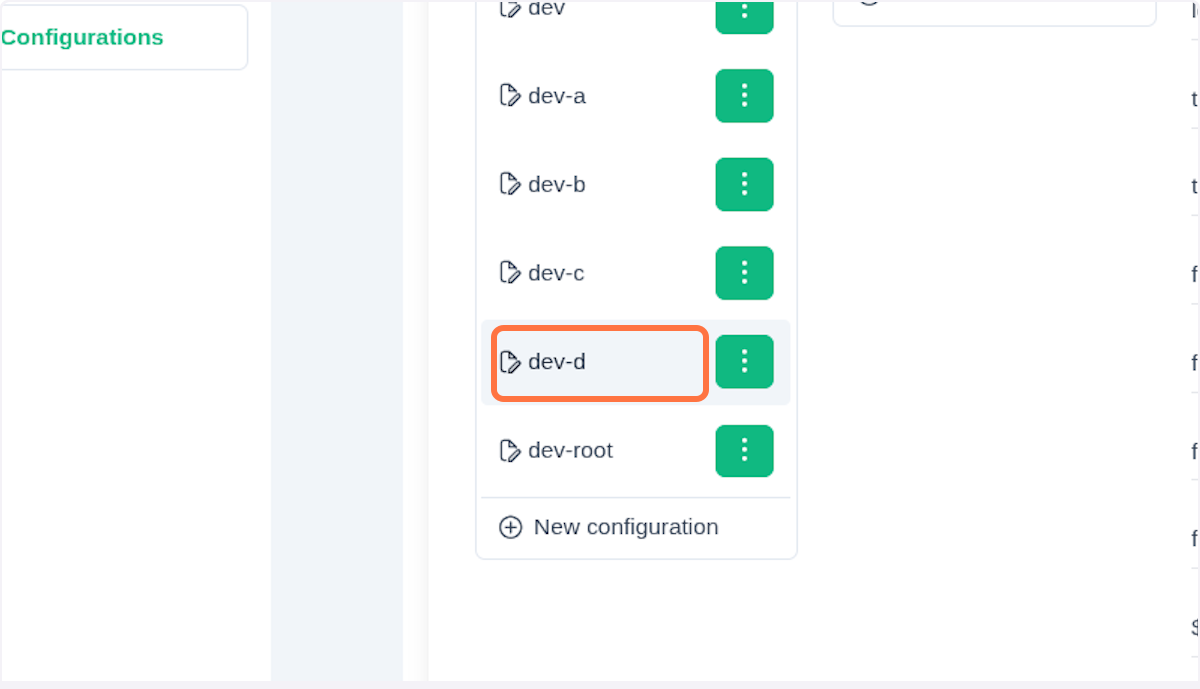The height and width of the screenshot is (689, 1200).
Task: Click the file icon beside dev-b
Action: coord(510,184)
